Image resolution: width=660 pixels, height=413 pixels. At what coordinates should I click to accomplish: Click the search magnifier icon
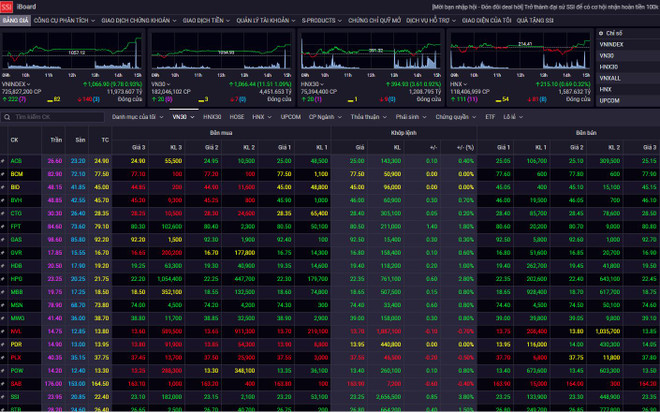[7, 117]
